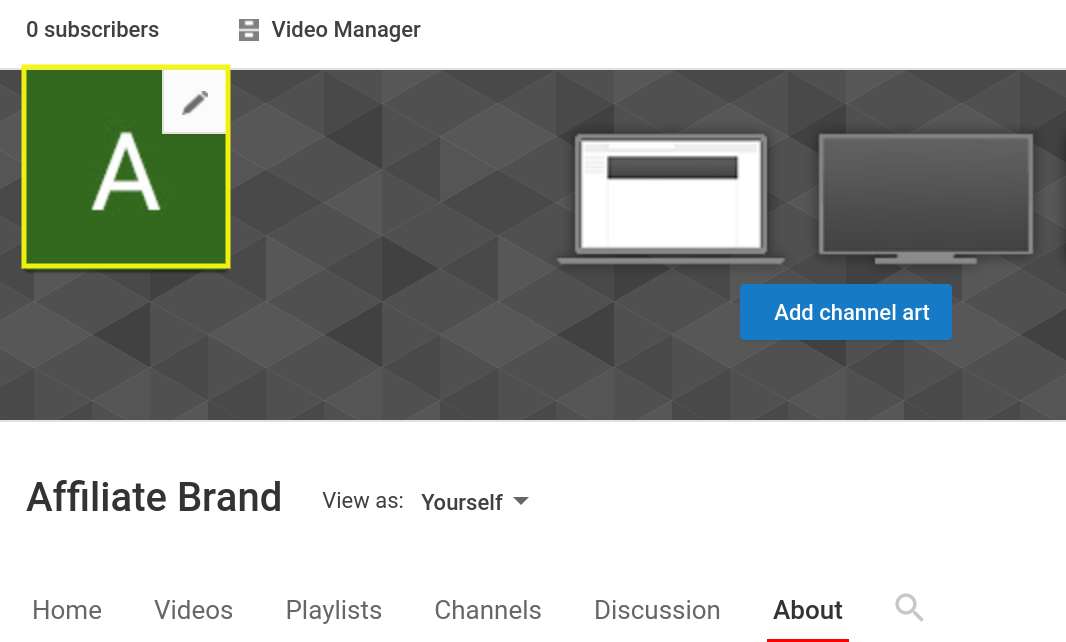This screenshot has width=1066, height=642.
Task: Select the Playlists tab
Action: (x=333, y=609)
